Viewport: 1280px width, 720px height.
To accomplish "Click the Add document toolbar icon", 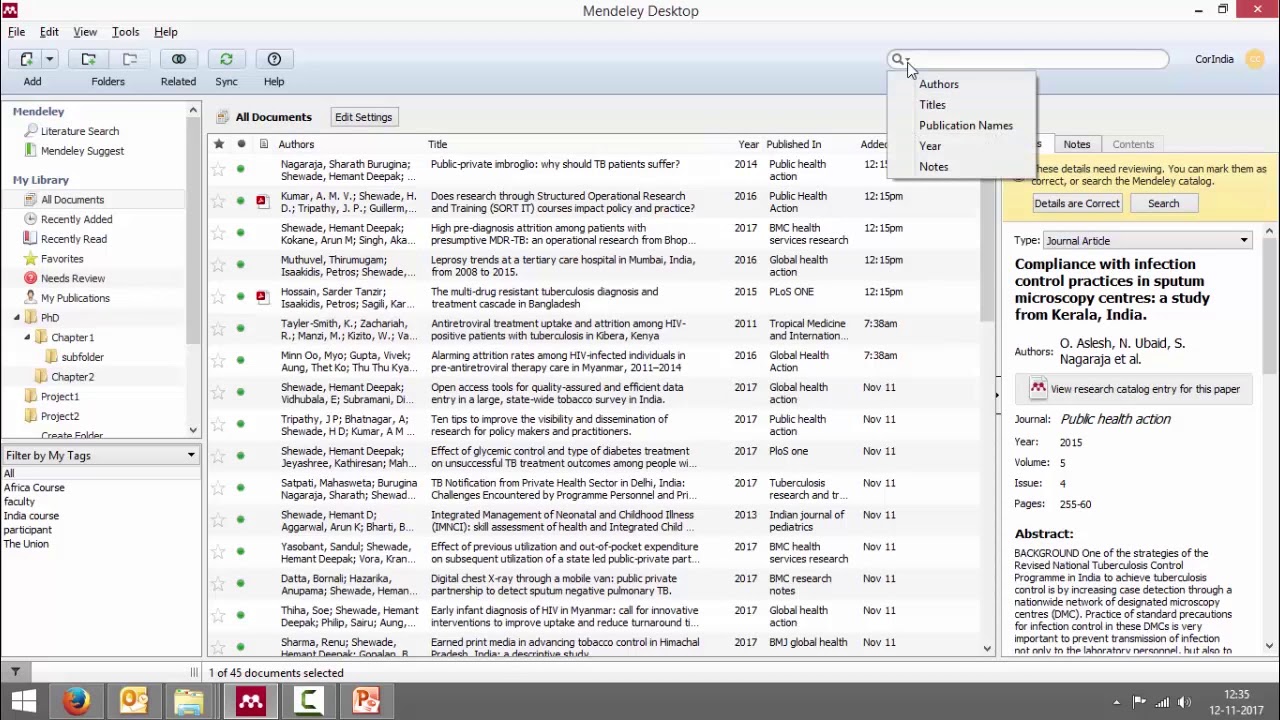I will click(x=27, y=59).
